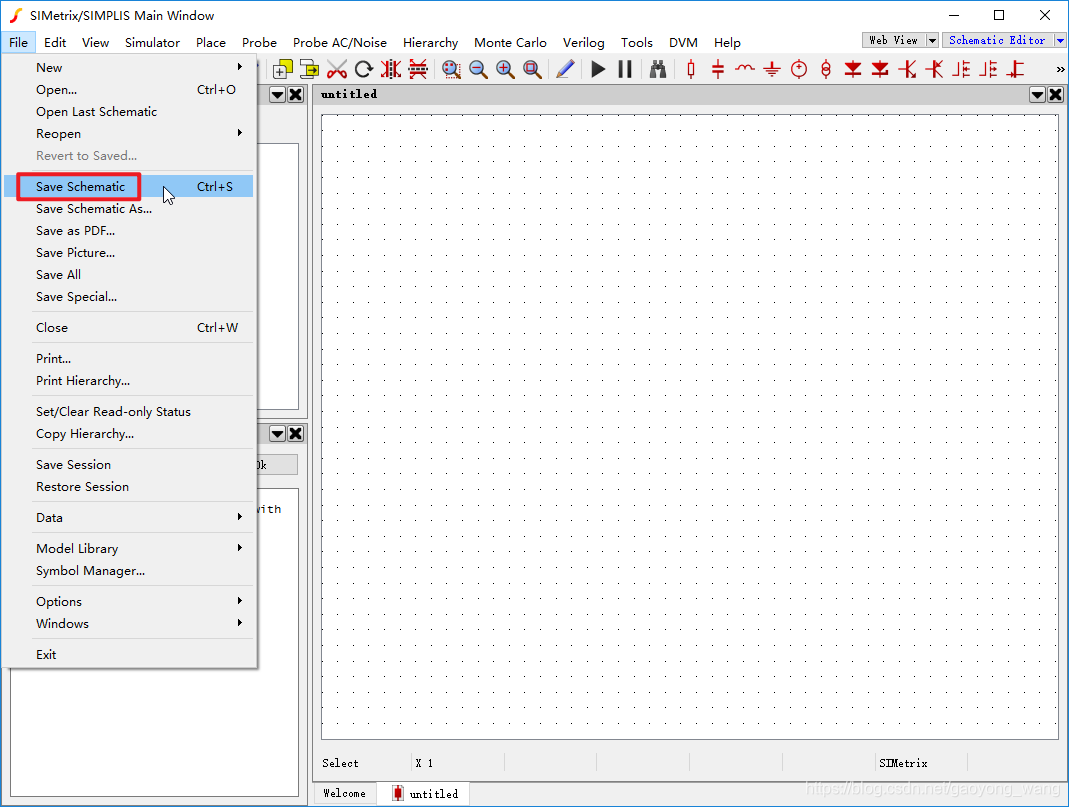This screenshot has height=807, width=1069.
Task: Choose Print... from File menu
Action: pyautogui.click(x=129, y=359)
